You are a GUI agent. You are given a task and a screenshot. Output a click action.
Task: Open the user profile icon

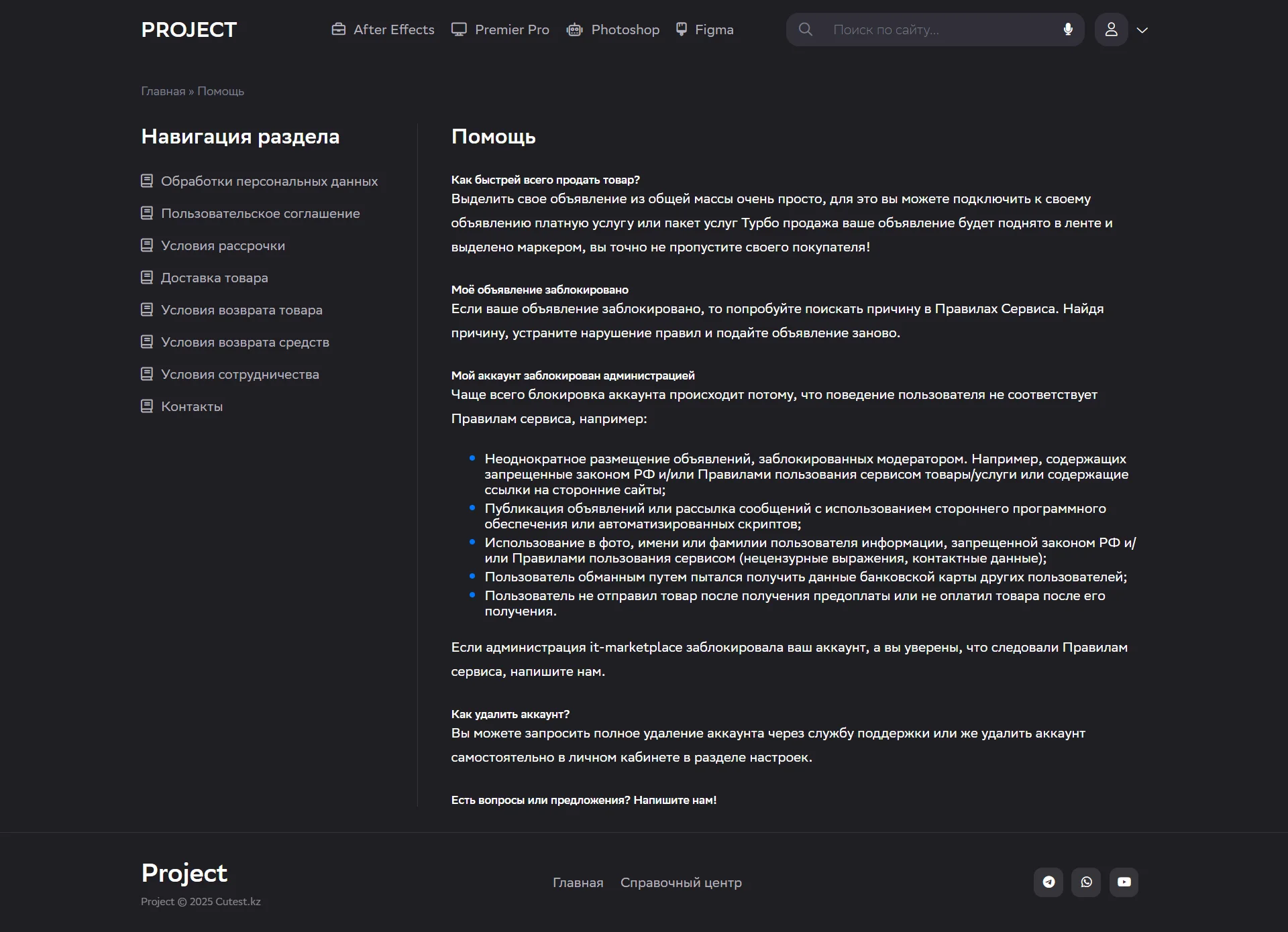click(x=1111, y=30)
